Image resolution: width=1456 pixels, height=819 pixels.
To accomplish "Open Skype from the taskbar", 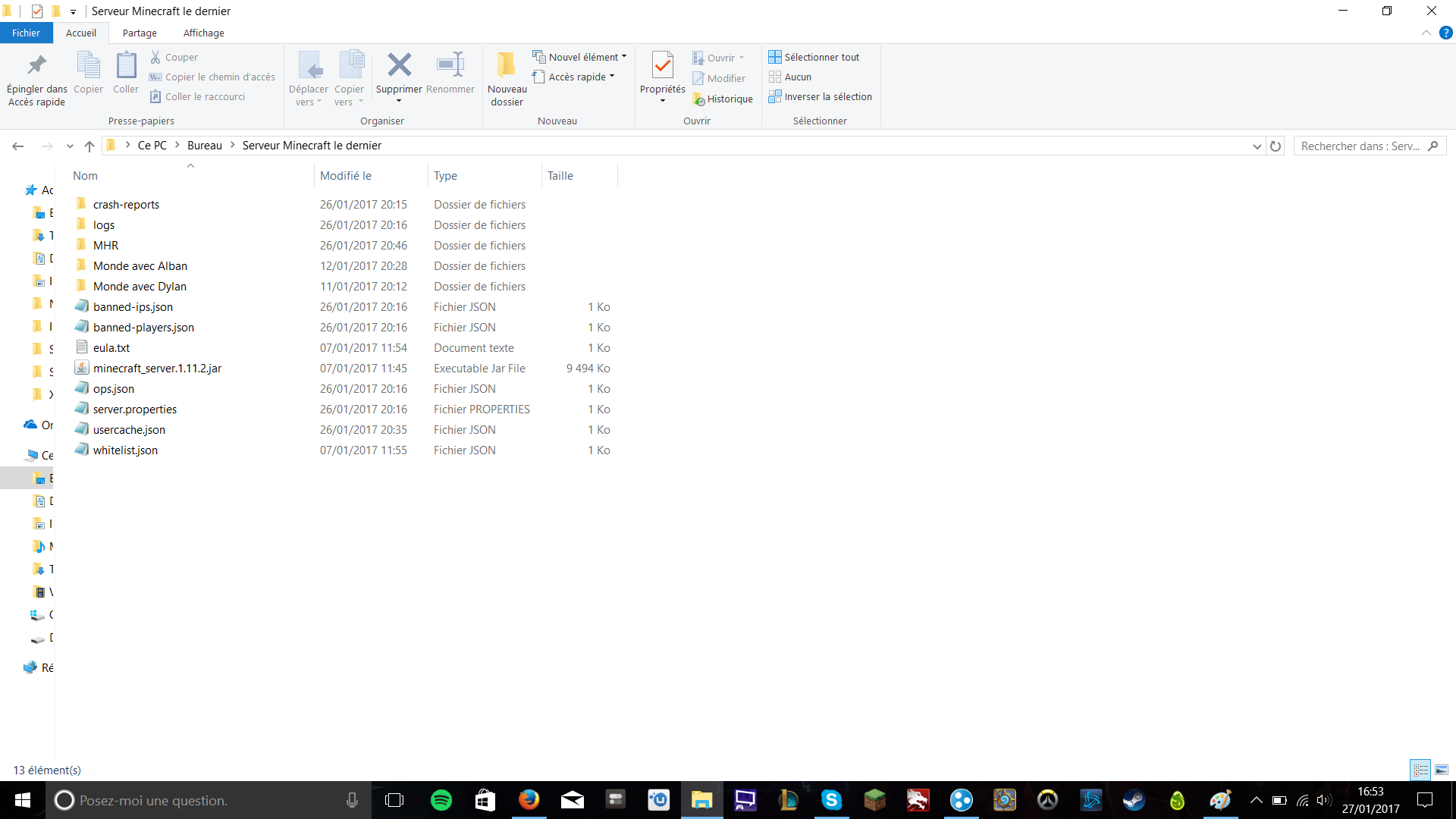I will click(831, 800).
